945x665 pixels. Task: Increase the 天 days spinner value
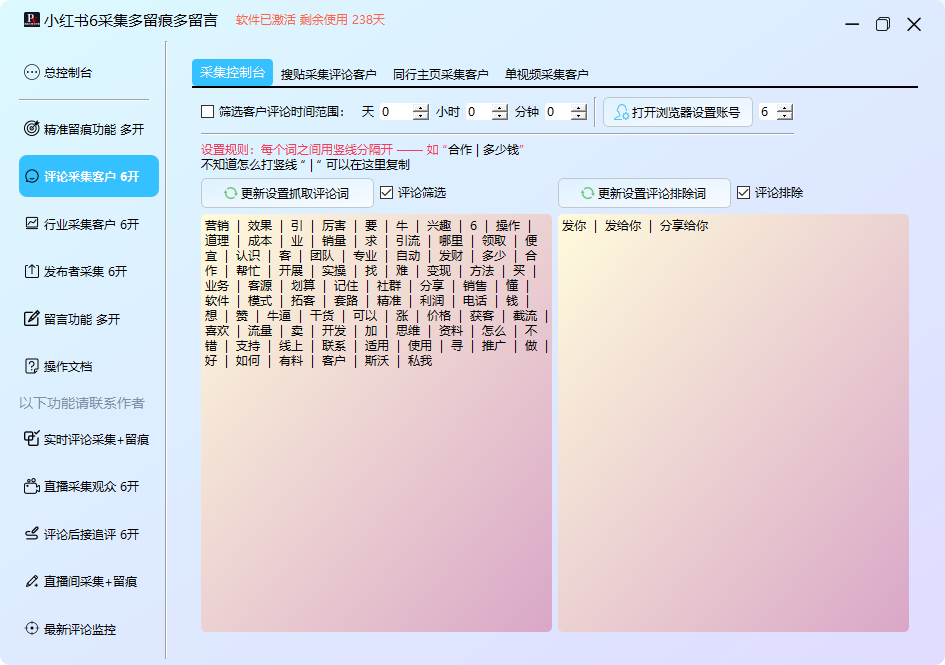pos(420,108)
